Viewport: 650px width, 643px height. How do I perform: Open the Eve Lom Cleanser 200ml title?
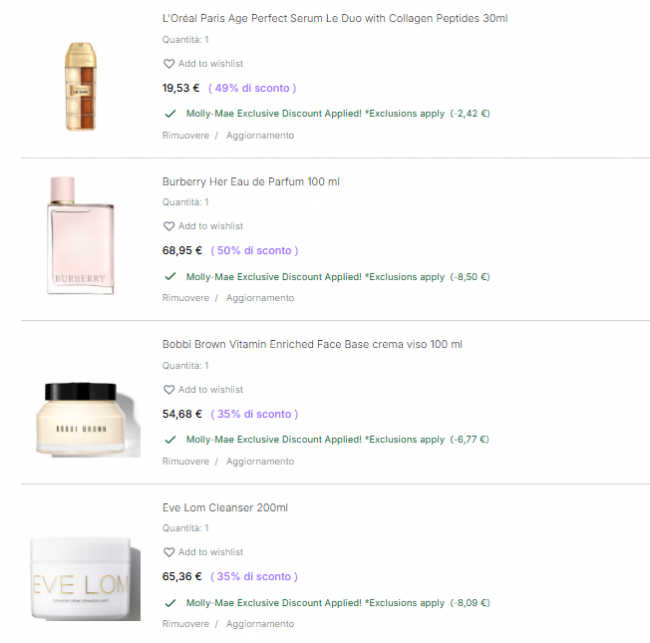tap(225, 508)
